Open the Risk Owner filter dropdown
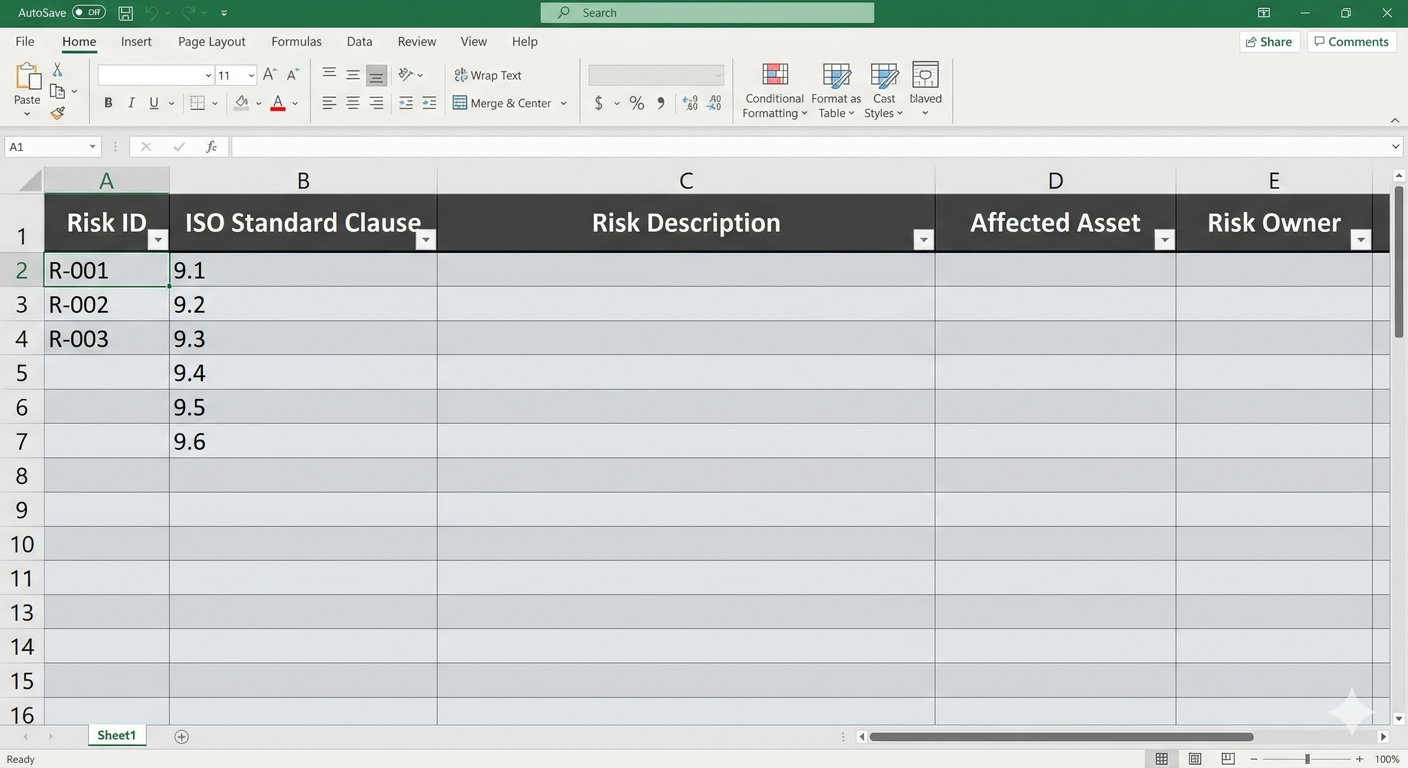 (1360, 240)
